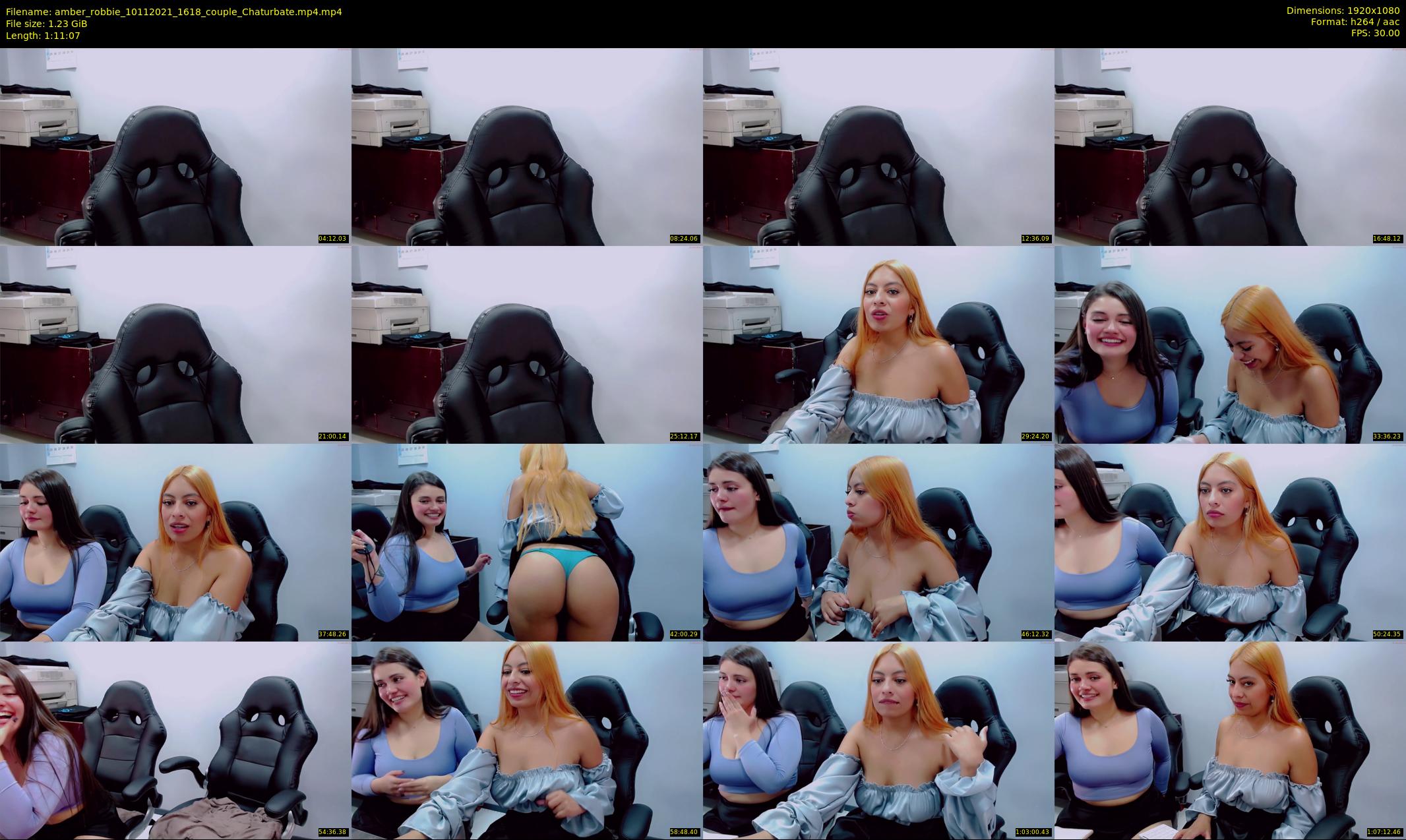Open the frame at 58:48.40
The image size is (1406, 840).
coord(527,740)
